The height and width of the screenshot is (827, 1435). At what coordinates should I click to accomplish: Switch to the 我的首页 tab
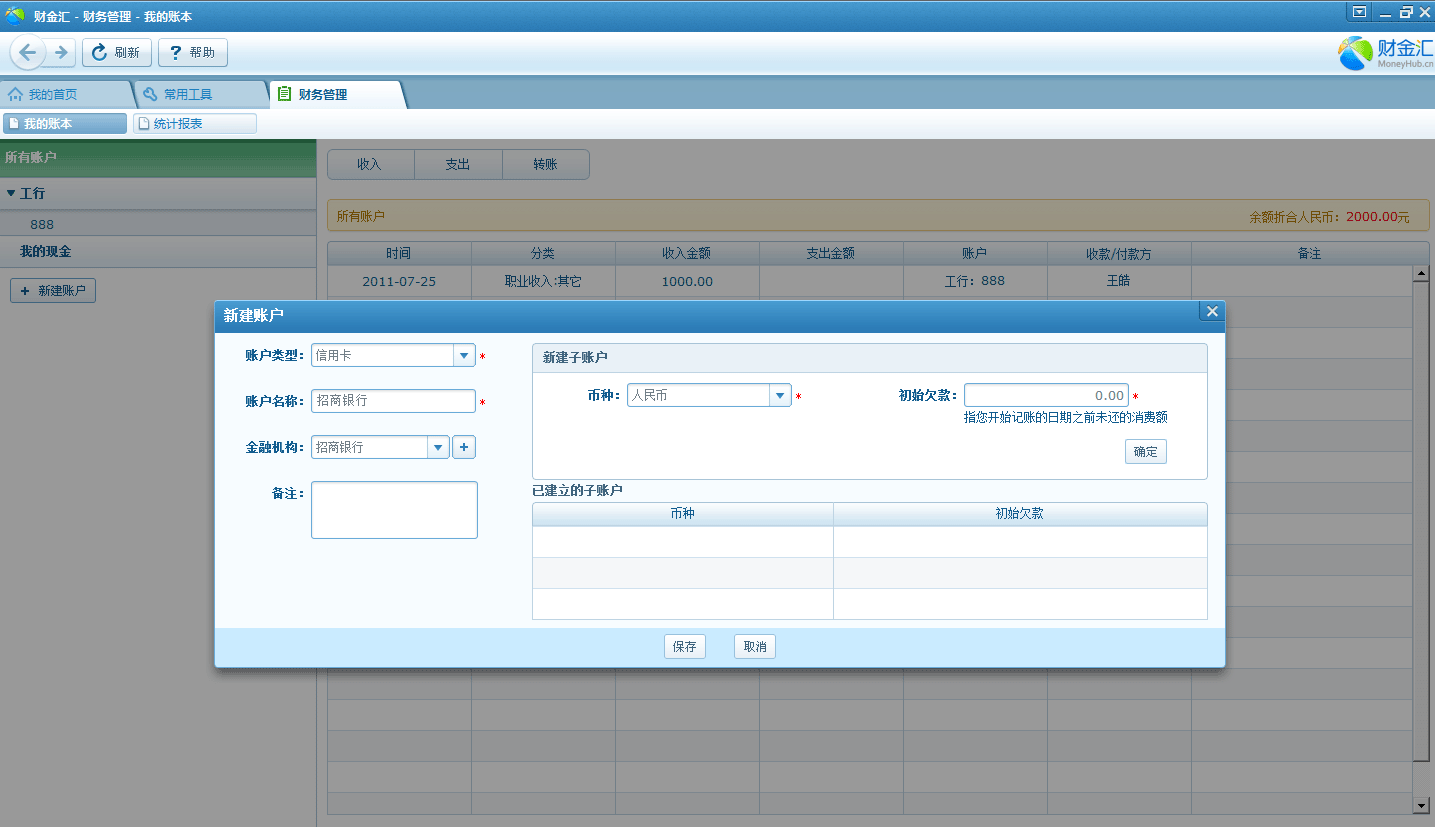(x=52, y=94)
